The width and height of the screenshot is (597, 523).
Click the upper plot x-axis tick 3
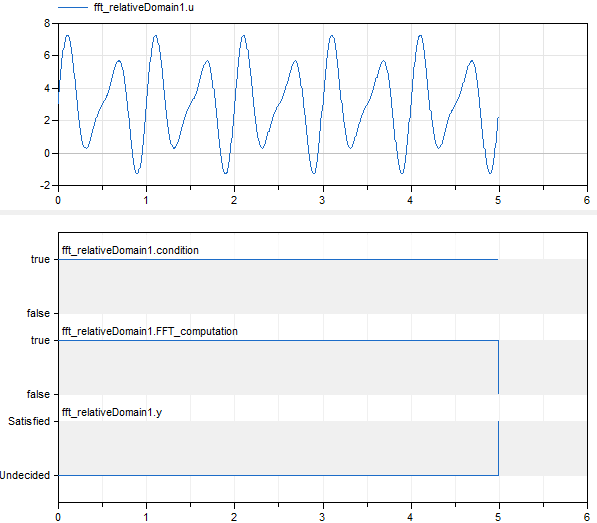(322, 200)
